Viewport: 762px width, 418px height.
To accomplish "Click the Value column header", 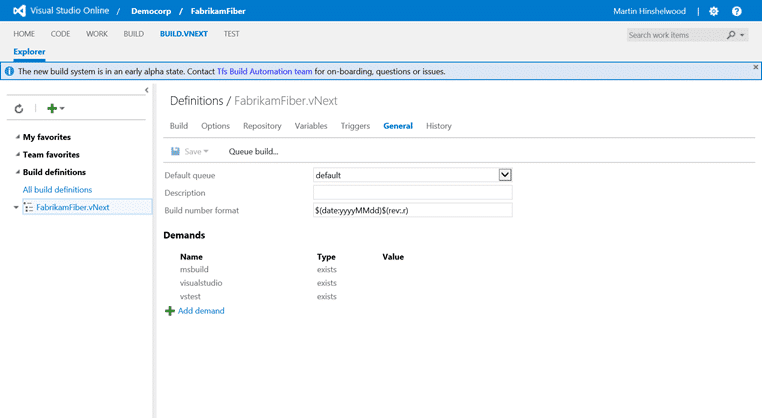I will point(393,257).
